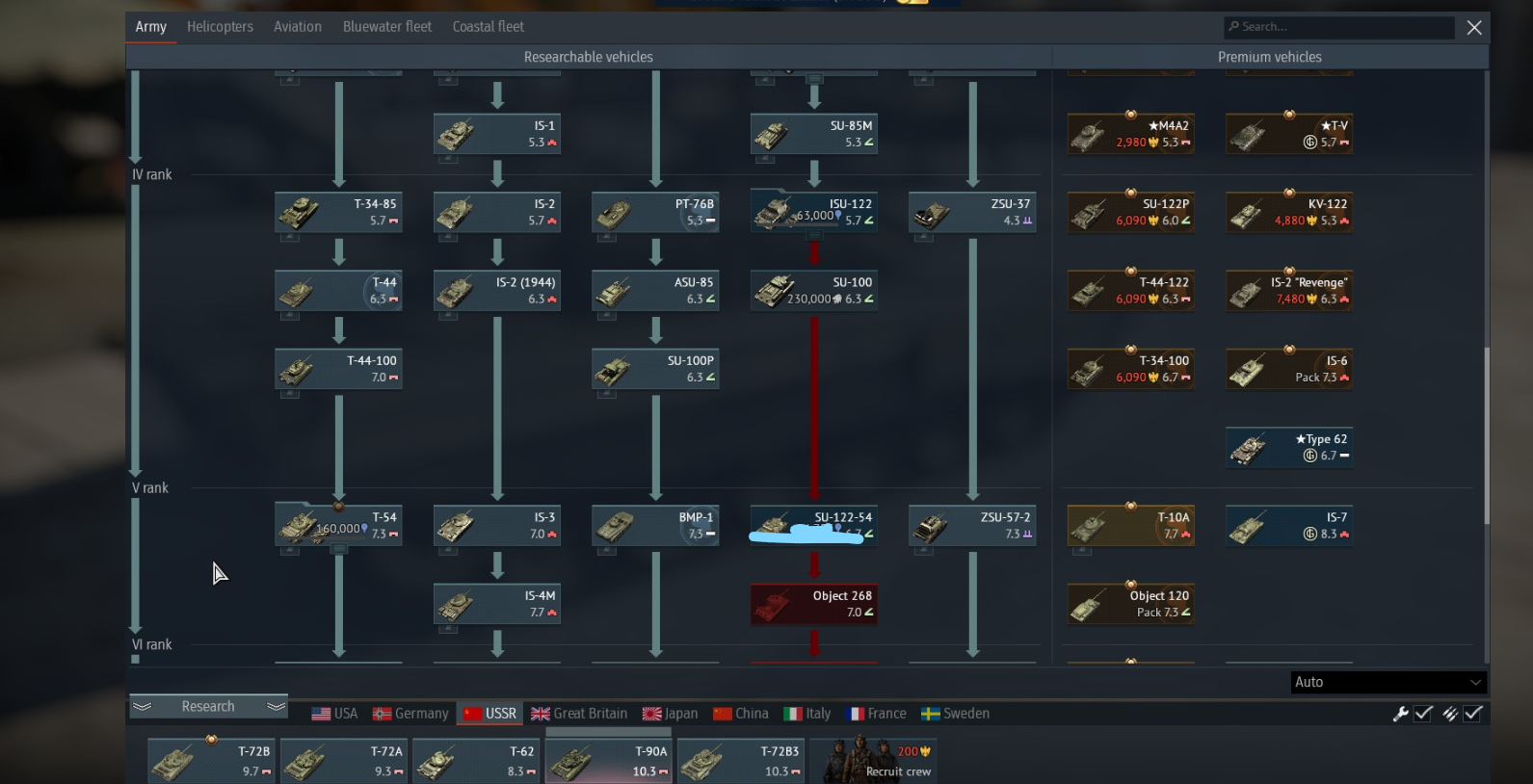Select the China nation tab
Screen dimensions: 1533x784
tap(740, 714)
